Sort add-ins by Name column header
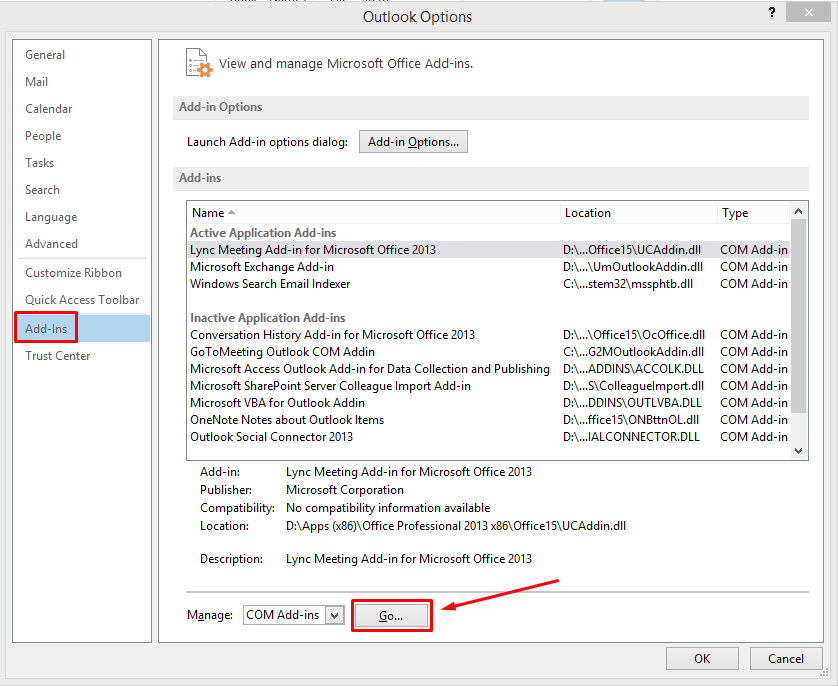838x686 pixels. [x=373, y=213]
